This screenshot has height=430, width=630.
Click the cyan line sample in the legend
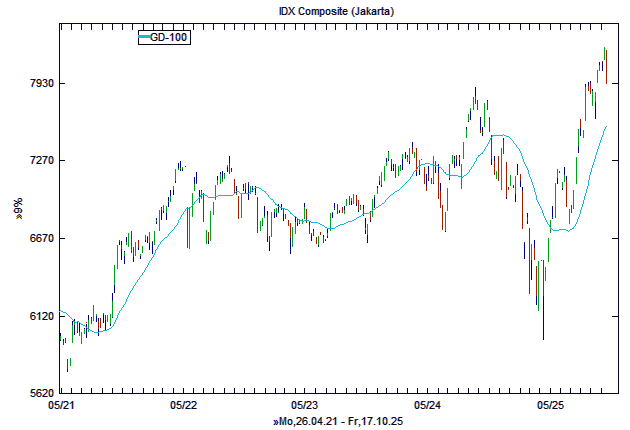143,38
